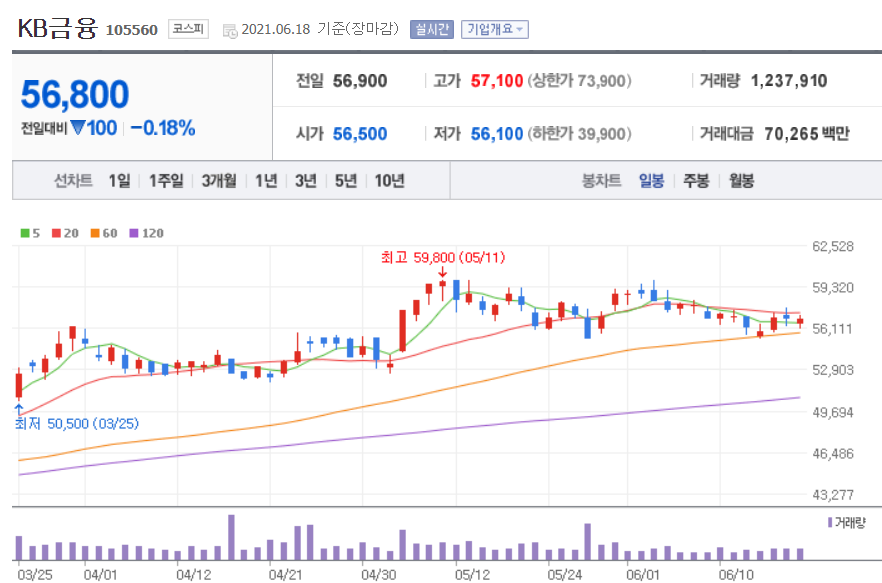Click red 20-day moving average legend swatch
The width and height of the screenshot is (882, 583).
point(56,233)
